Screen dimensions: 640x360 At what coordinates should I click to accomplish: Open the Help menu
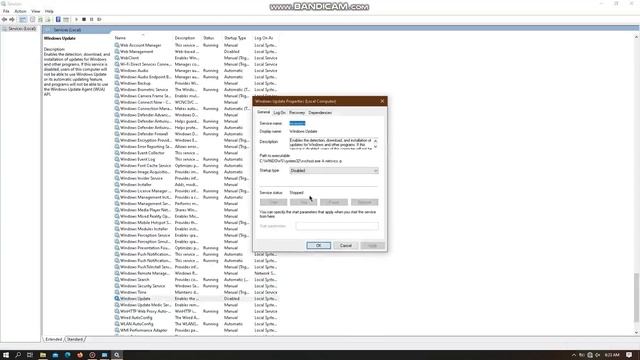[x=49, y=11]
